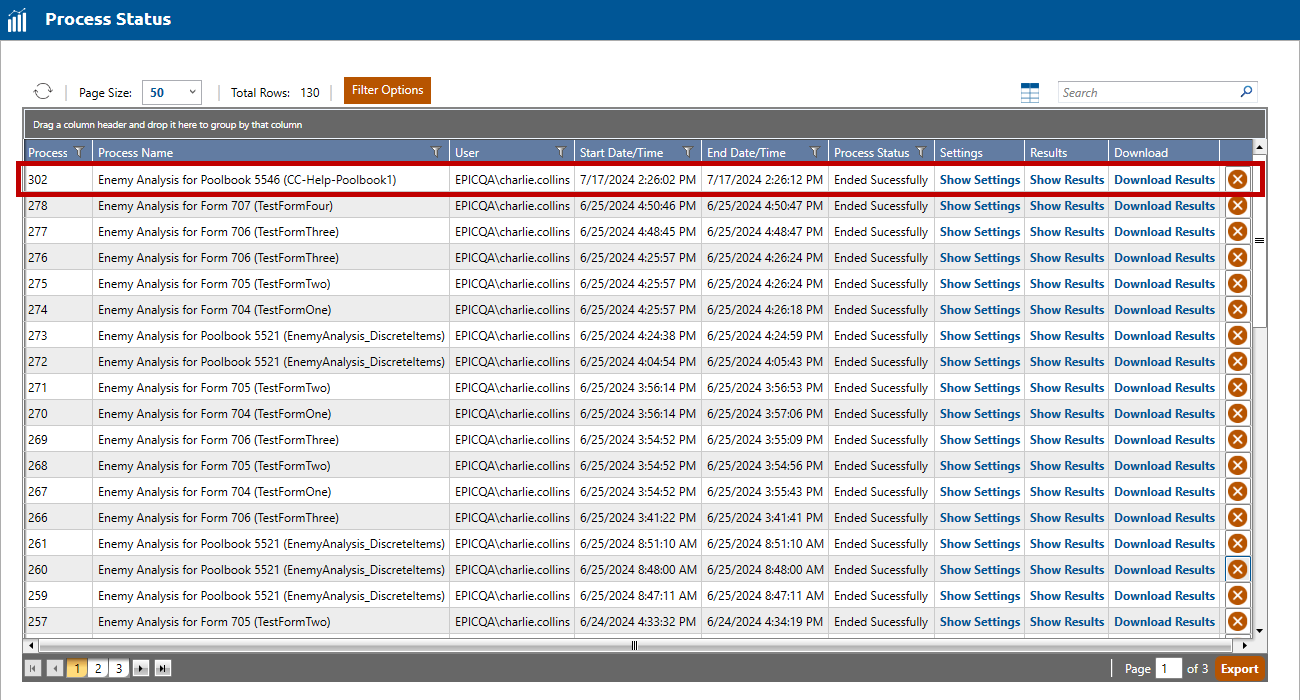The height and width of the screenshot is (700, 1300).
Task: Click the orange delete icon for process 302
Action: pyautogui.click(x=1237, y=180)
